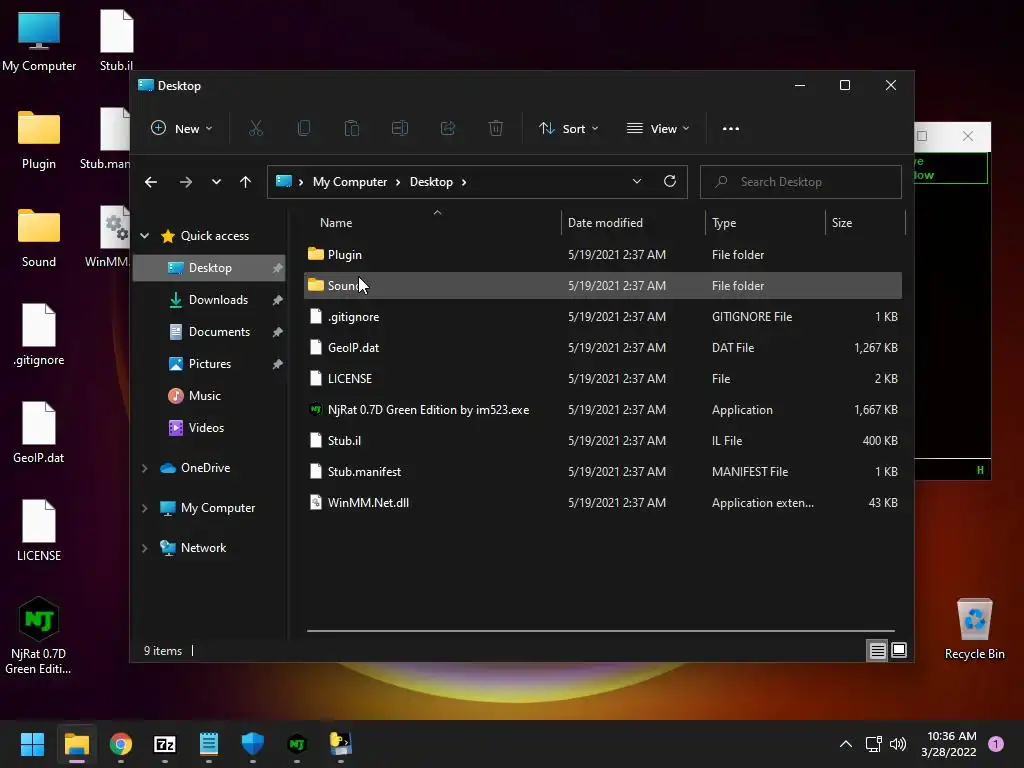Select Downloads in navigation pane
The width and height of the screenshot is (1024, 768).
(x=209, y=300)
